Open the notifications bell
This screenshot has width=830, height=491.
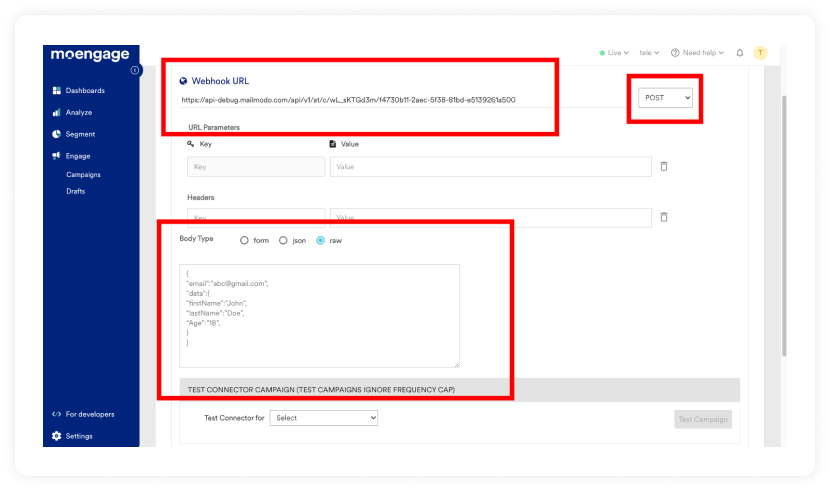740,52
